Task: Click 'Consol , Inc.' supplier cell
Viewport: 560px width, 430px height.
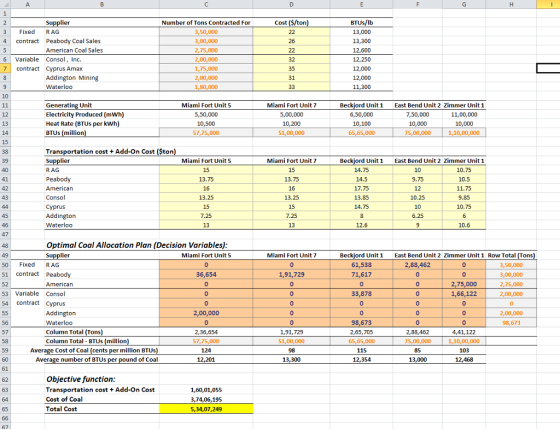Action: 102,59
